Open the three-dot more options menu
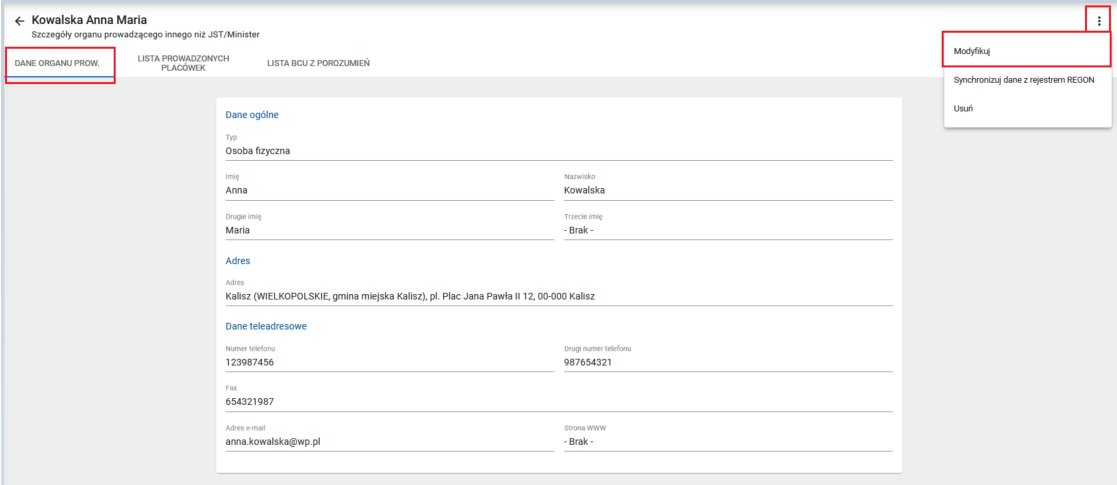Image resolution: width=1117 pixels, height=485 pixels. pyautogui.click(x=1098, y=21)
